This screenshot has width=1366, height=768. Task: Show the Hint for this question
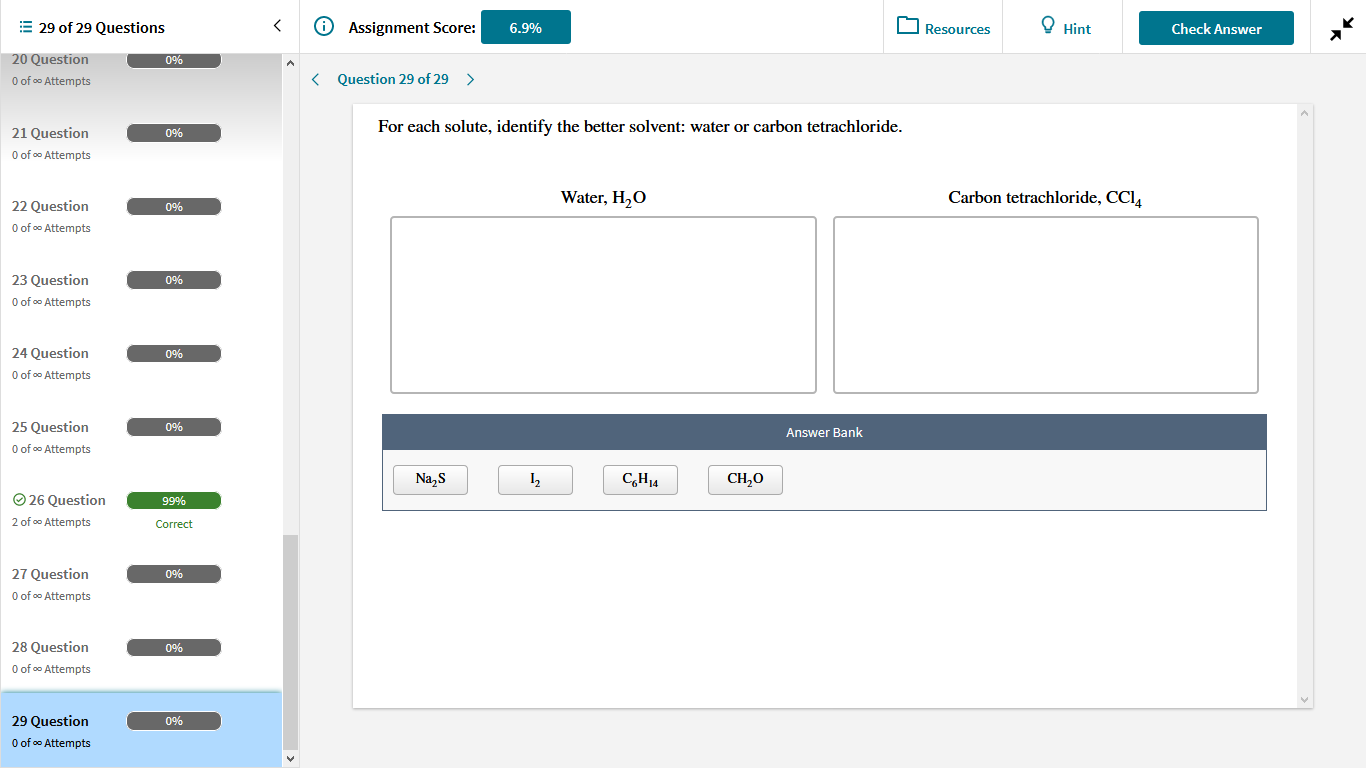coord(1066,28)
